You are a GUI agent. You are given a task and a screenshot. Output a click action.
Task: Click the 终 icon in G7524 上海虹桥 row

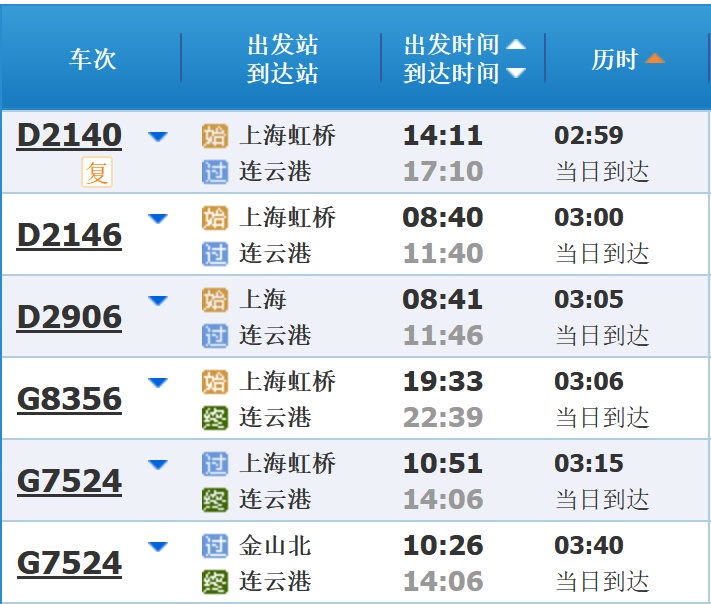[215, 499]
